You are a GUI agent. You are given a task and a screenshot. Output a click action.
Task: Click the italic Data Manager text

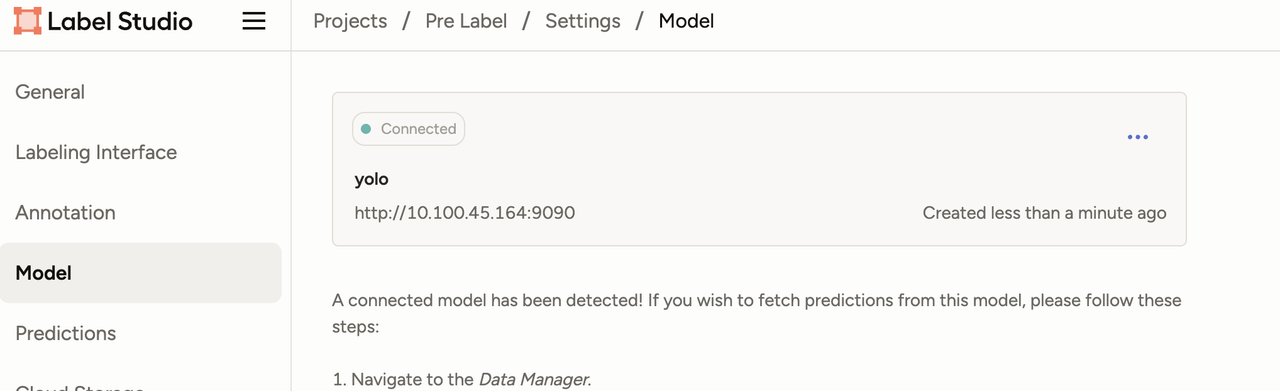tap(535, 379)
